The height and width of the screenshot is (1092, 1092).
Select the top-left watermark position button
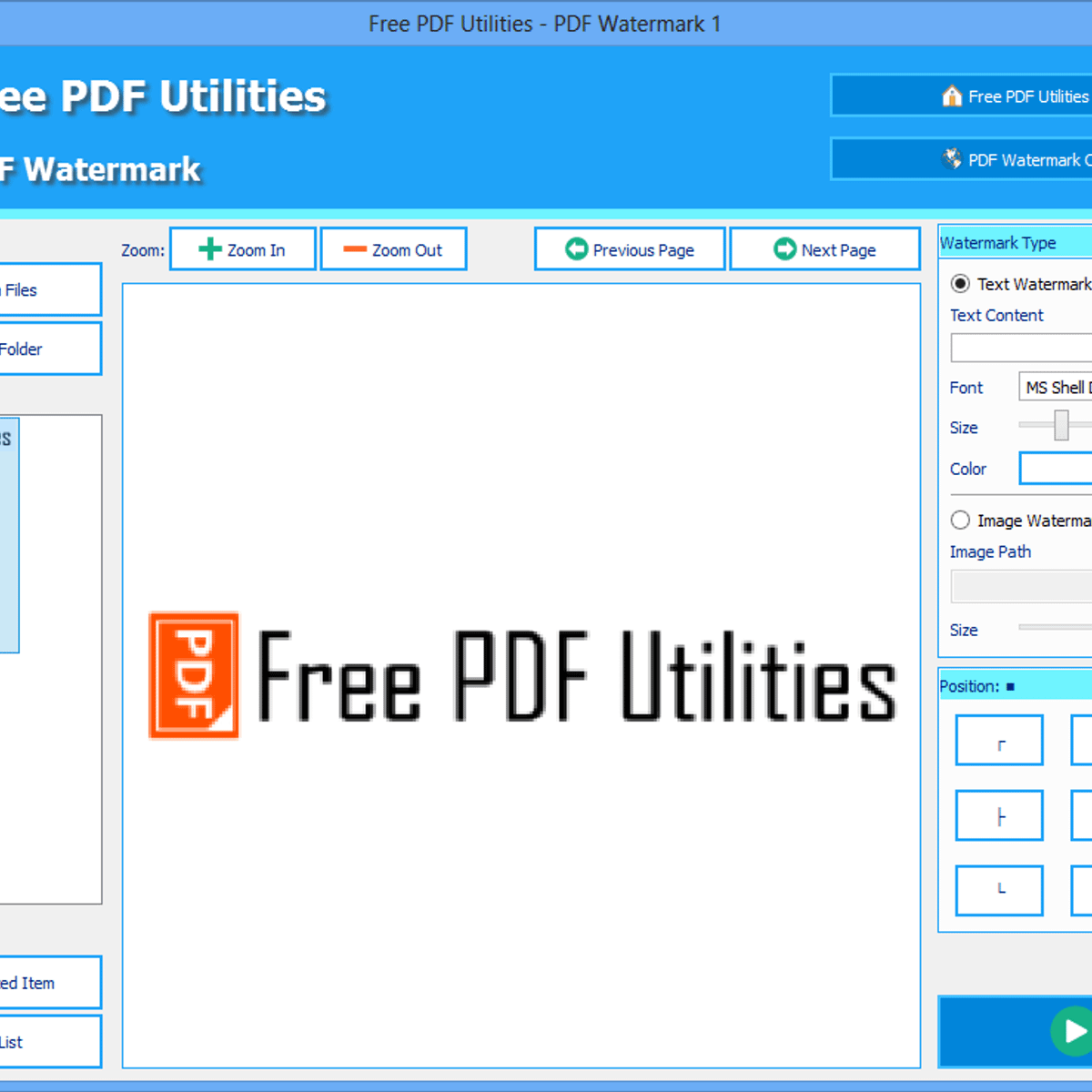[998, 740]
